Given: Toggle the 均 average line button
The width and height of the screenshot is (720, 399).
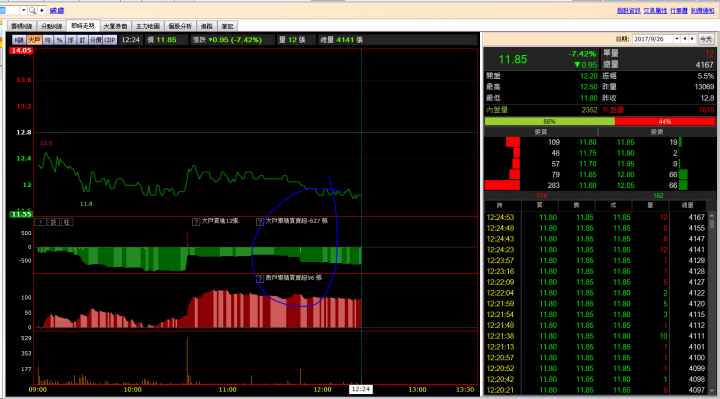Looking at the screenshot, I should tap(48, 40).
